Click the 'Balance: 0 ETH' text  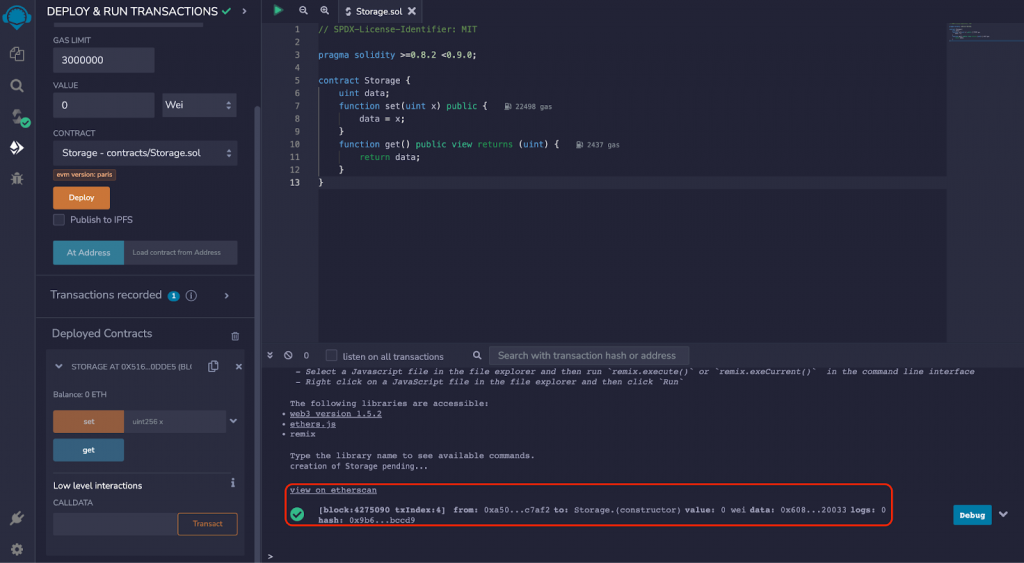(80, 394)
